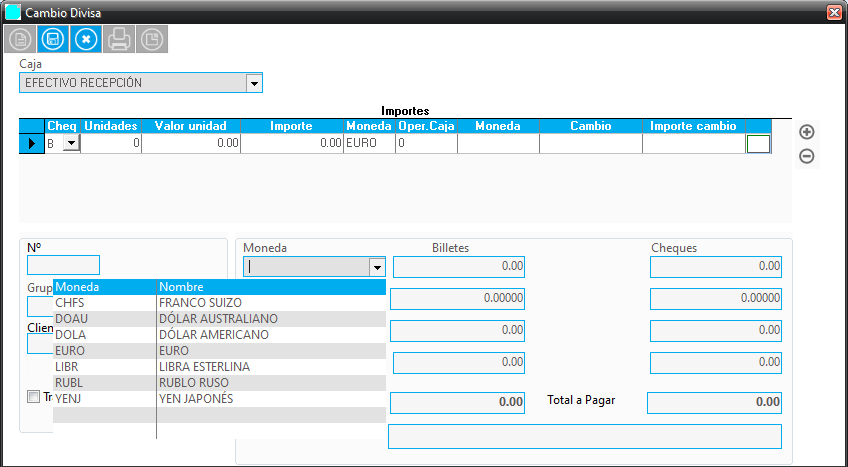Click the Billetes 0.00000 rate field
Screen dimensions: 848x467
[457, 299]
